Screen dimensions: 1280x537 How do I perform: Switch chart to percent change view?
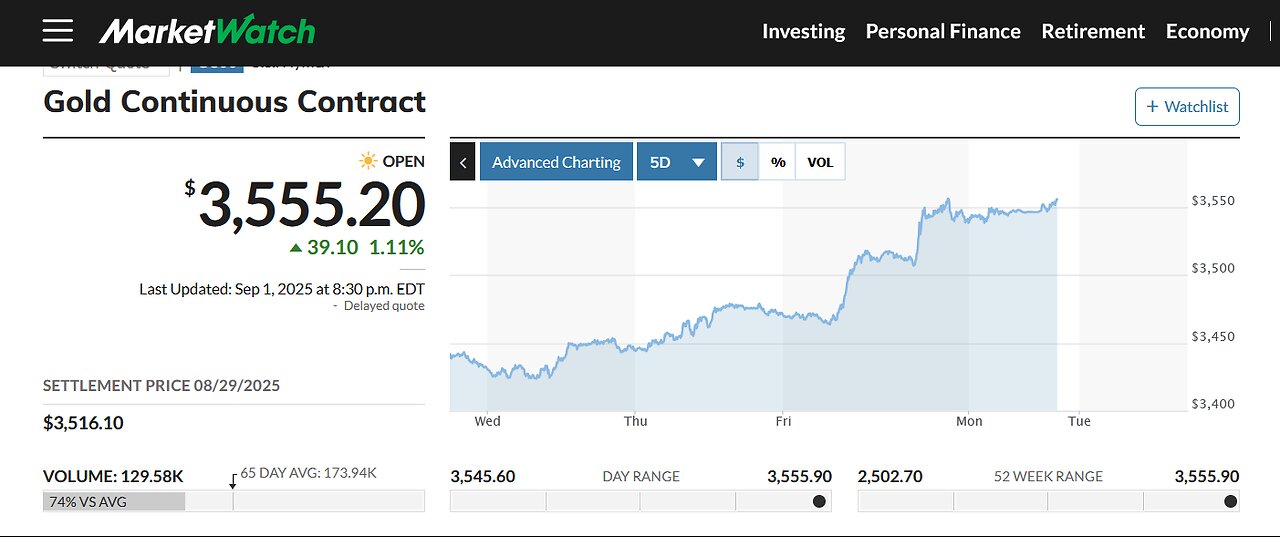click(x=778, y=162)
